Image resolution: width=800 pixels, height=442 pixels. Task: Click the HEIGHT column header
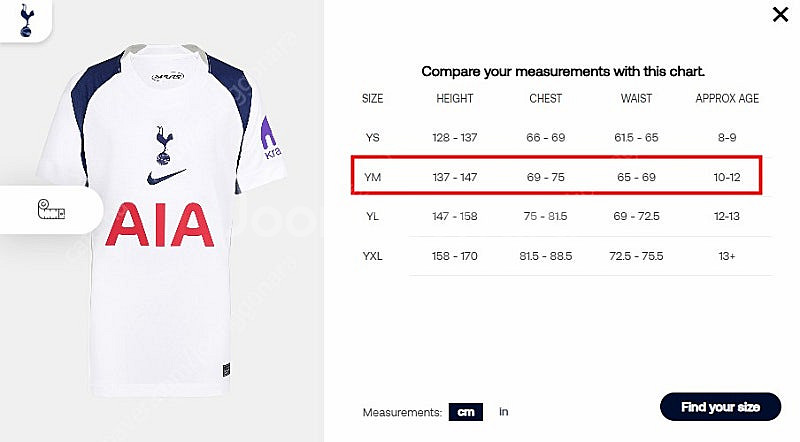click(455, 99)
